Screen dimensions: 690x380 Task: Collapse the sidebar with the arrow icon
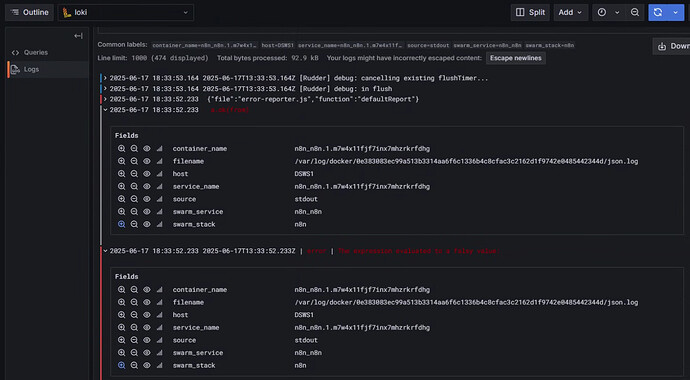coord(78,36)
